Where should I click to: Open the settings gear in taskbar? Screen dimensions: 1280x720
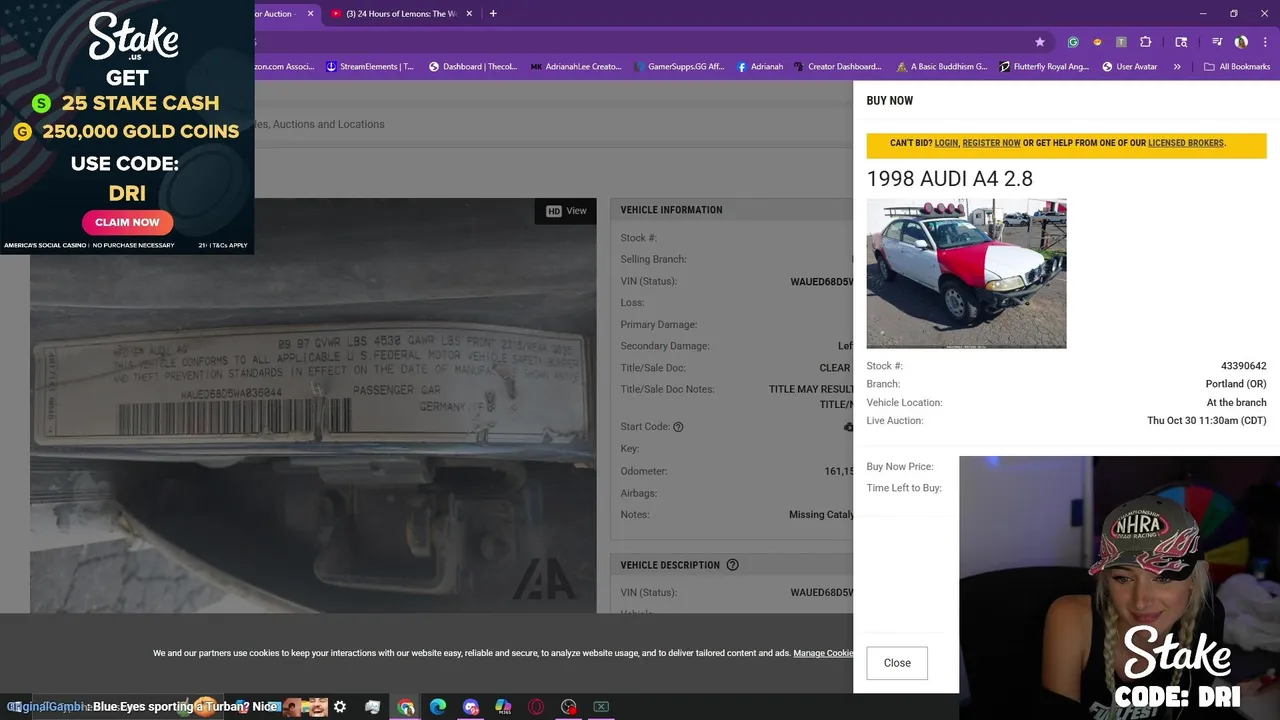340,707
